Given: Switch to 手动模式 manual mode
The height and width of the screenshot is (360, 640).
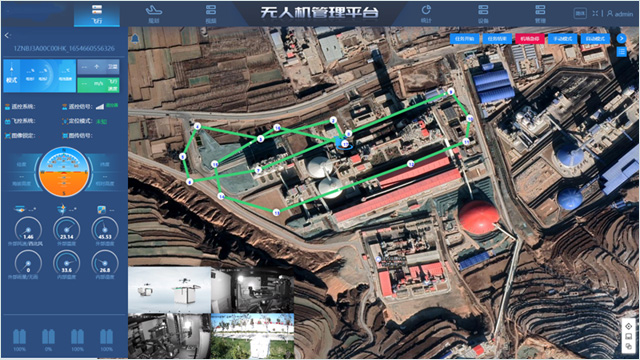Looking at the screenshot, I should point(562,39).
